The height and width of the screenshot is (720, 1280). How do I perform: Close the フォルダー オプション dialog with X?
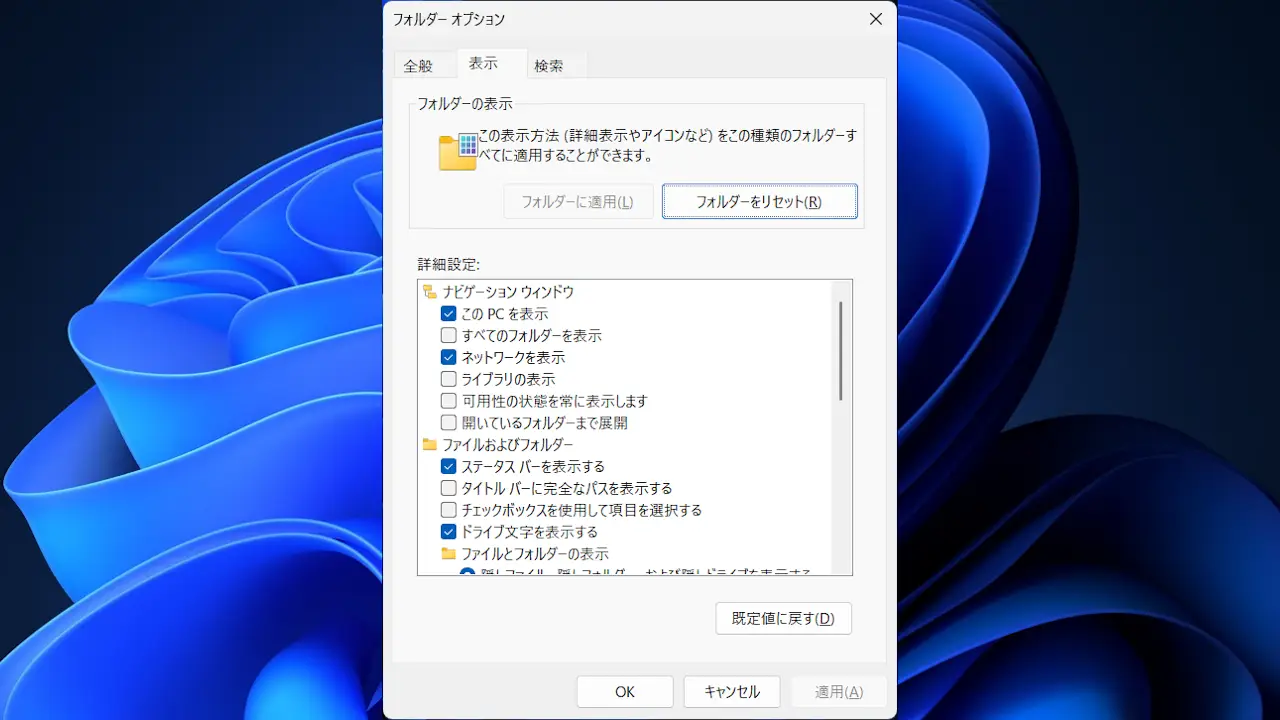click(875, 19)
